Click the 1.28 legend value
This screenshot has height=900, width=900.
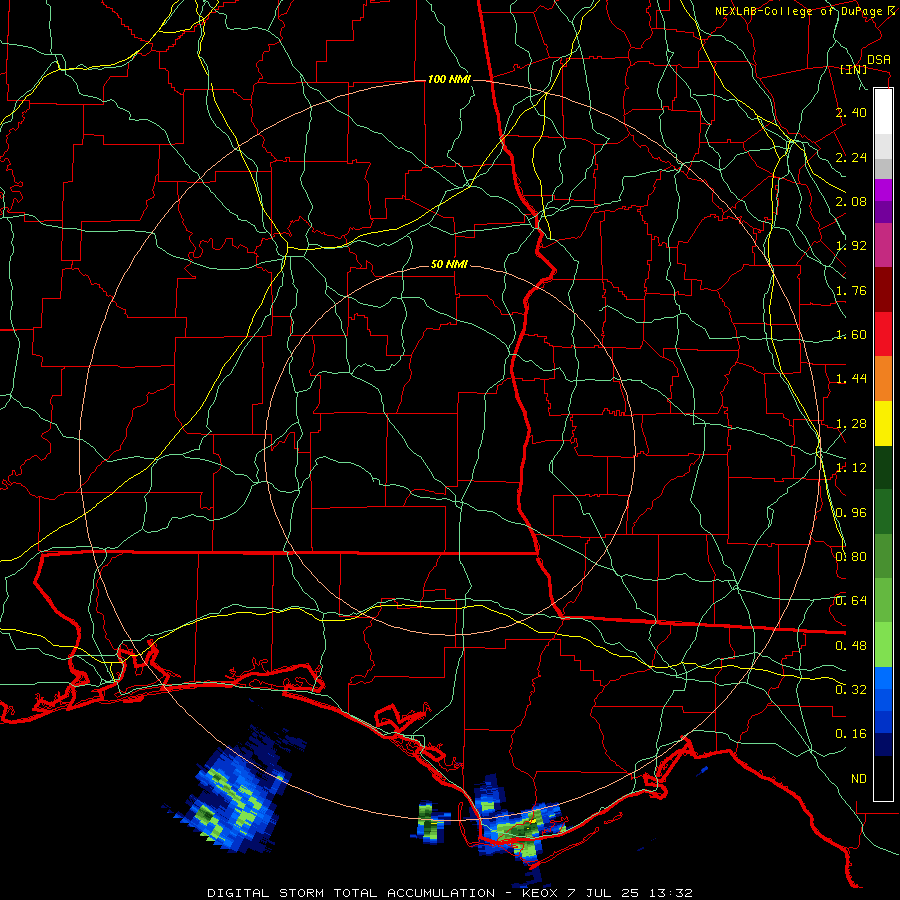(x=851, y=424)
